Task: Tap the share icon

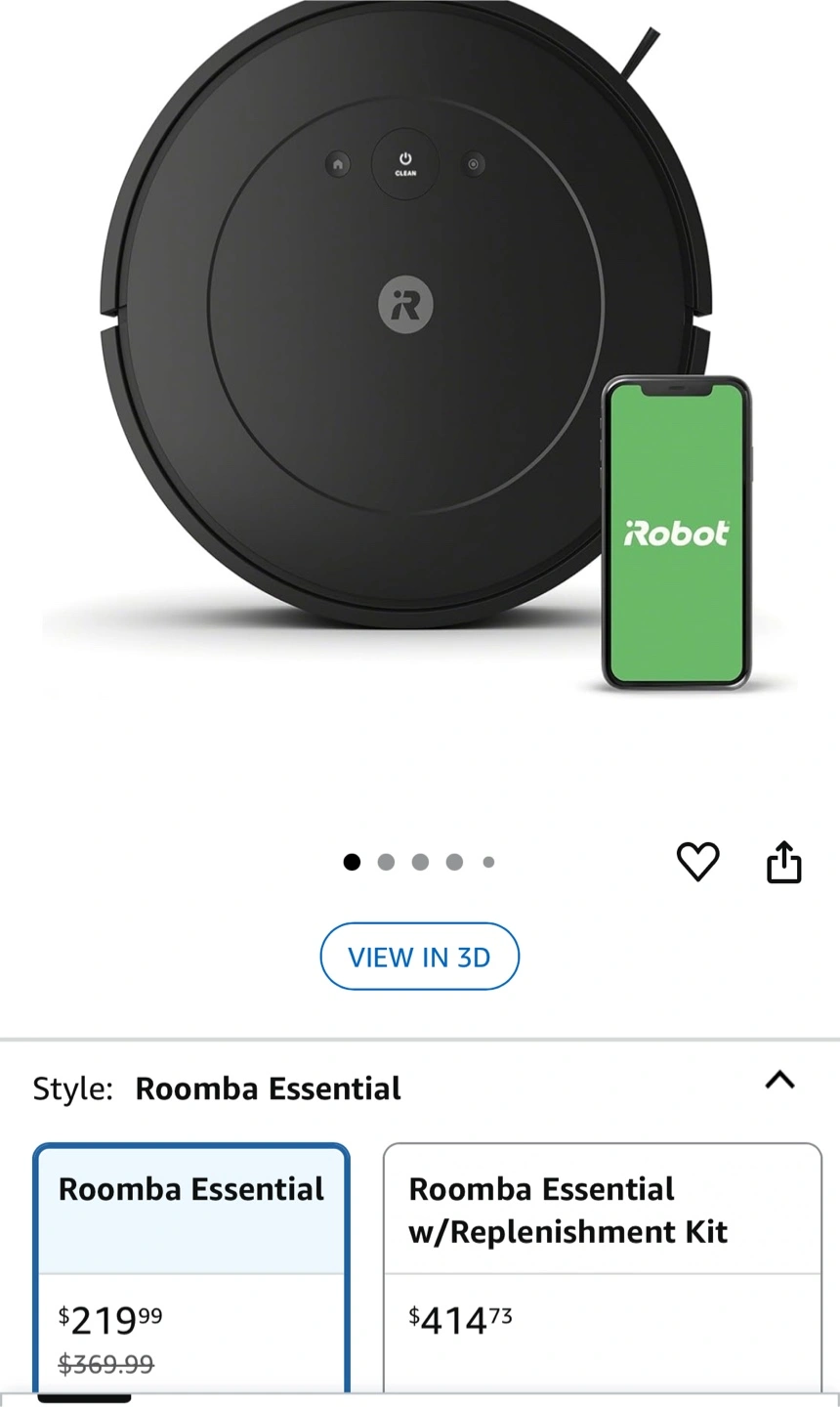Action: [x=783, y=862]
